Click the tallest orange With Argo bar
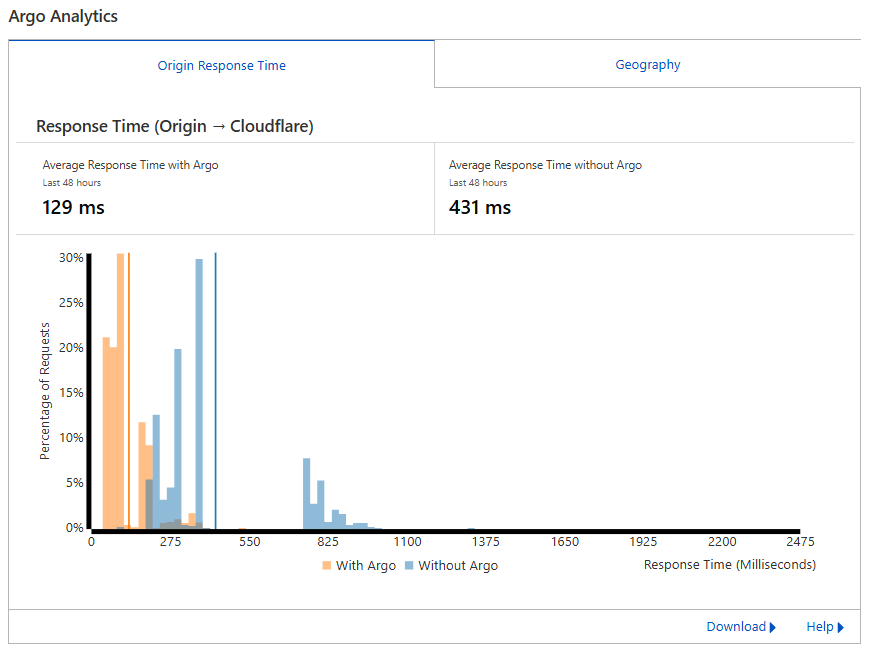The width and height of the screenshot is (871, 648). [x=121, y=391]
